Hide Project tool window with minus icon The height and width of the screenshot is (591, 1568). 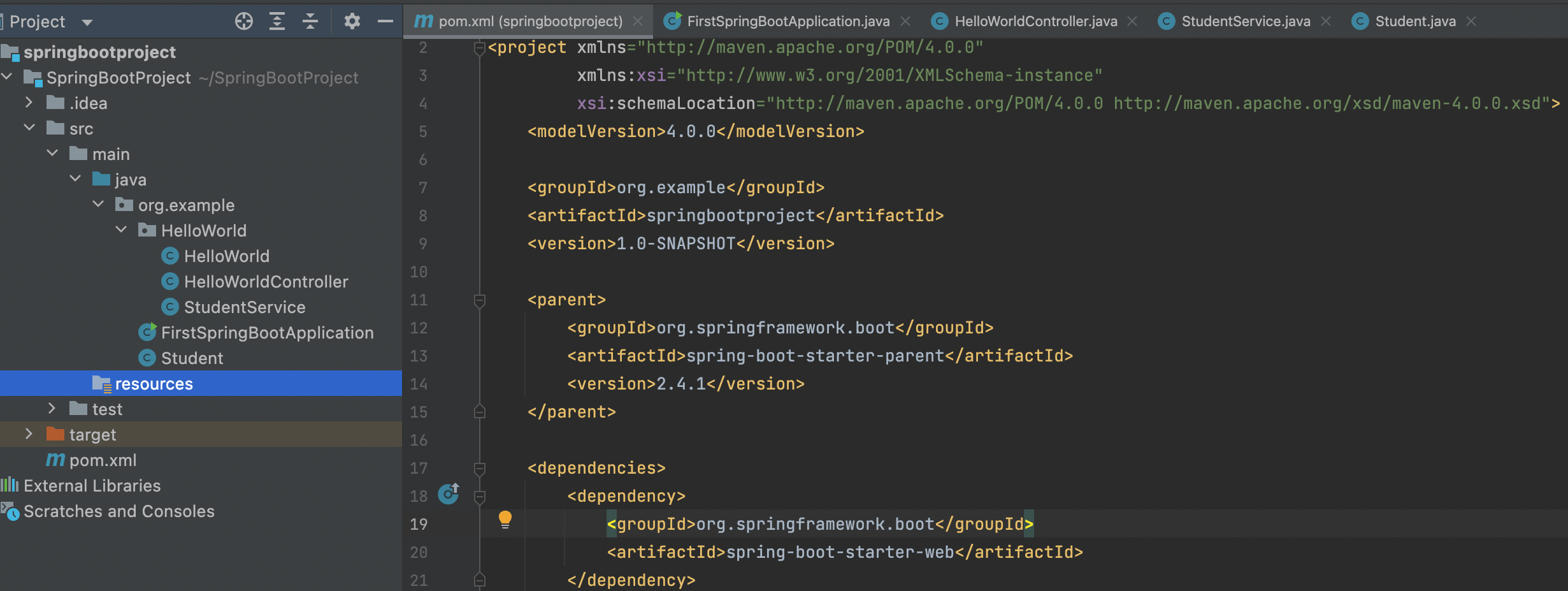pyautogui.click(x=385, y=20)
